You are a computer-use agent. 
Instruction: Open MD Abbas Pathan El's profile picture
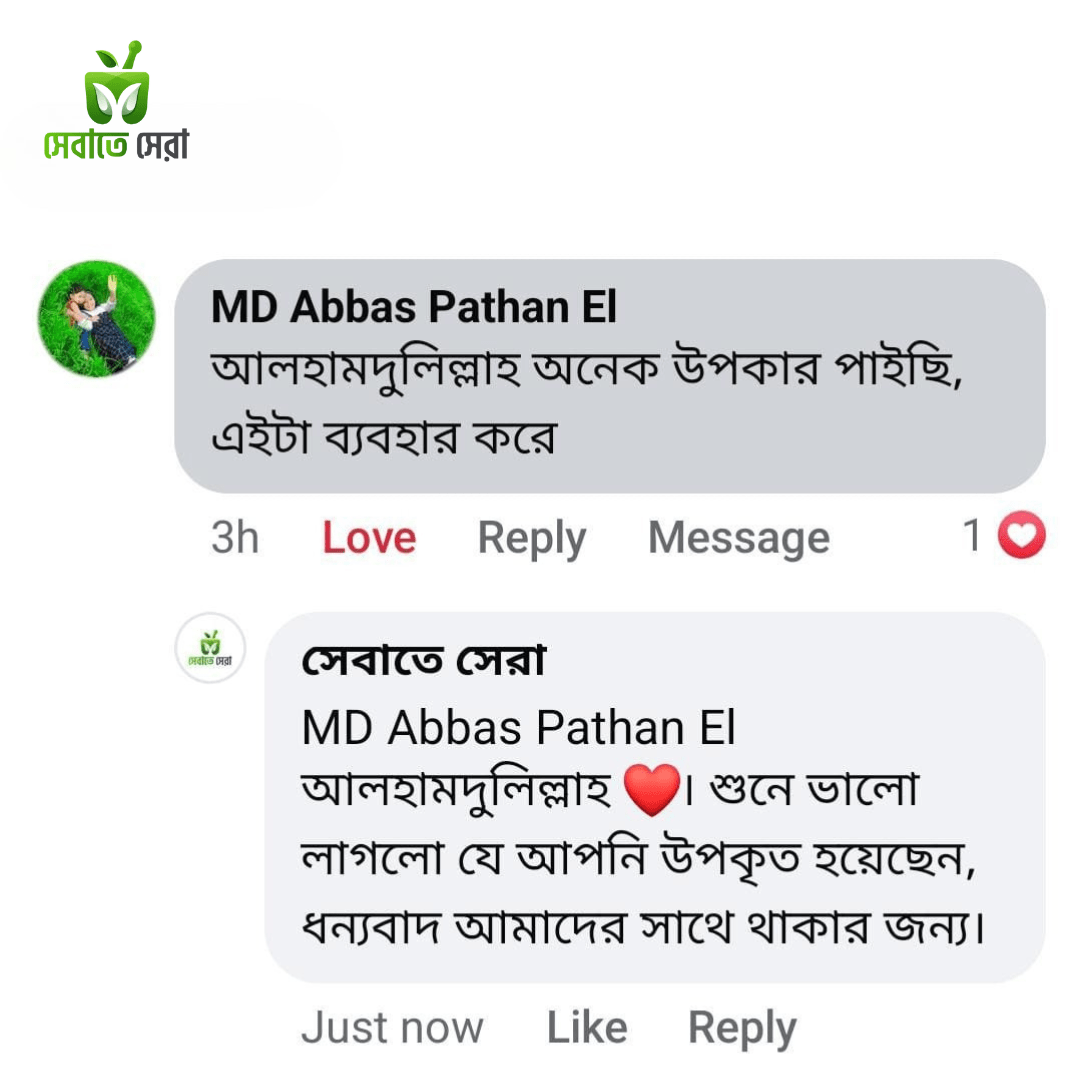[x=96, y=317]
